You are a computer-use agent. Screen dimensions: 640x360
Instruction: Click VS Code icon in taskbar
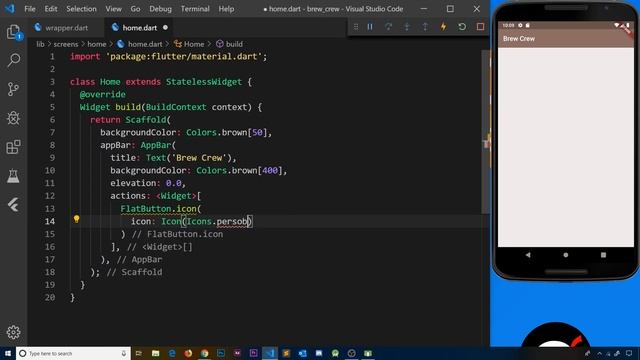click(x=270, y=353)
